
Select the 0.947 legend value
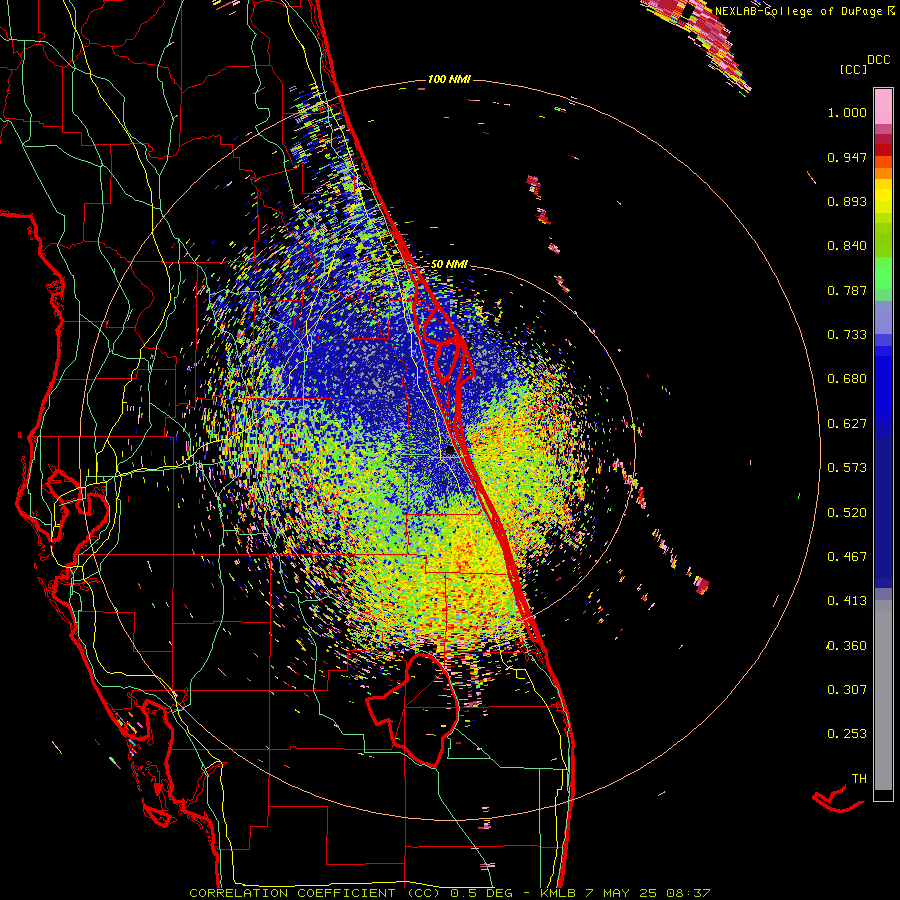(847, 157)
